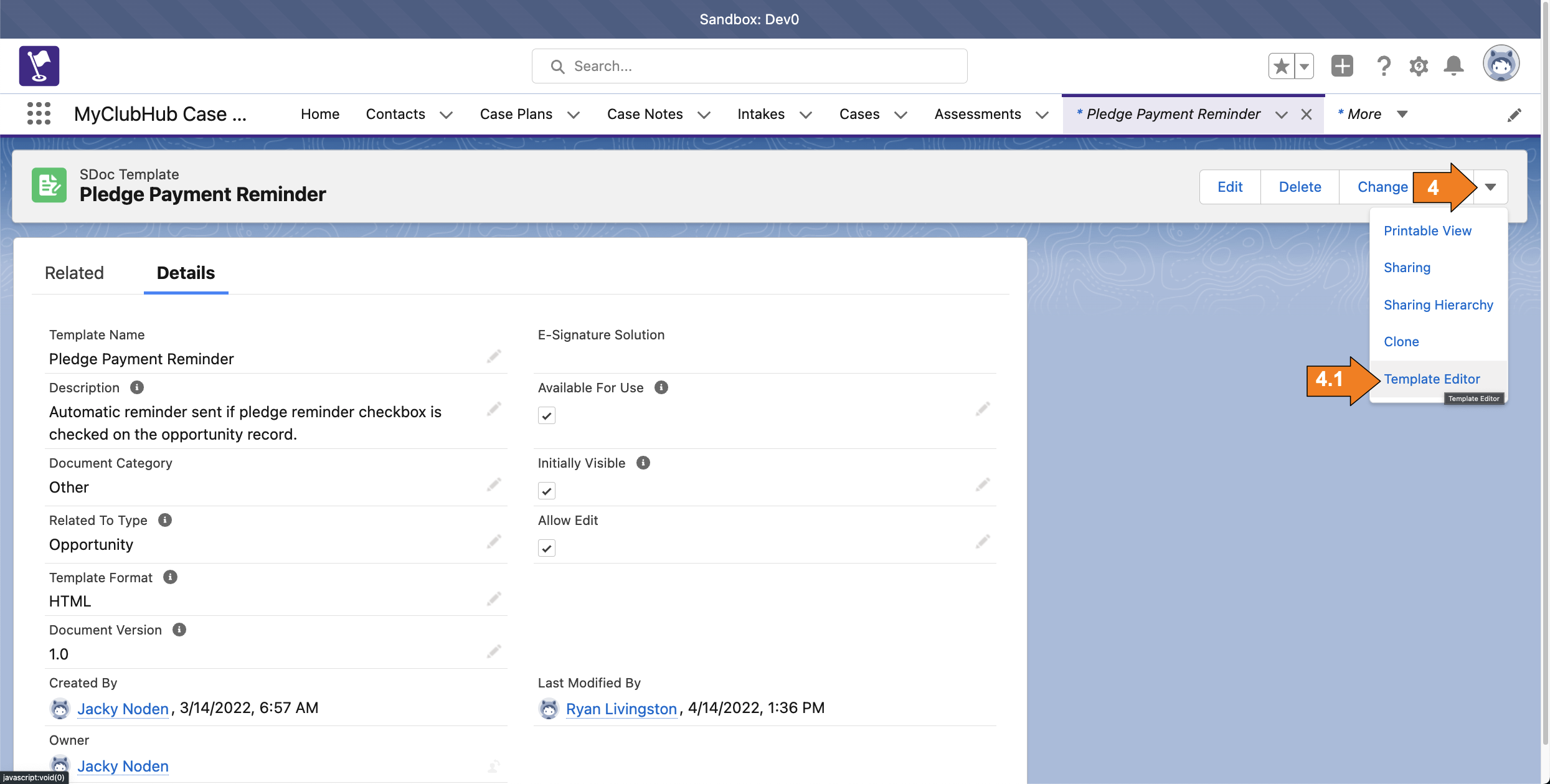Open Global Actions with the plus icon

(1342, 65)
